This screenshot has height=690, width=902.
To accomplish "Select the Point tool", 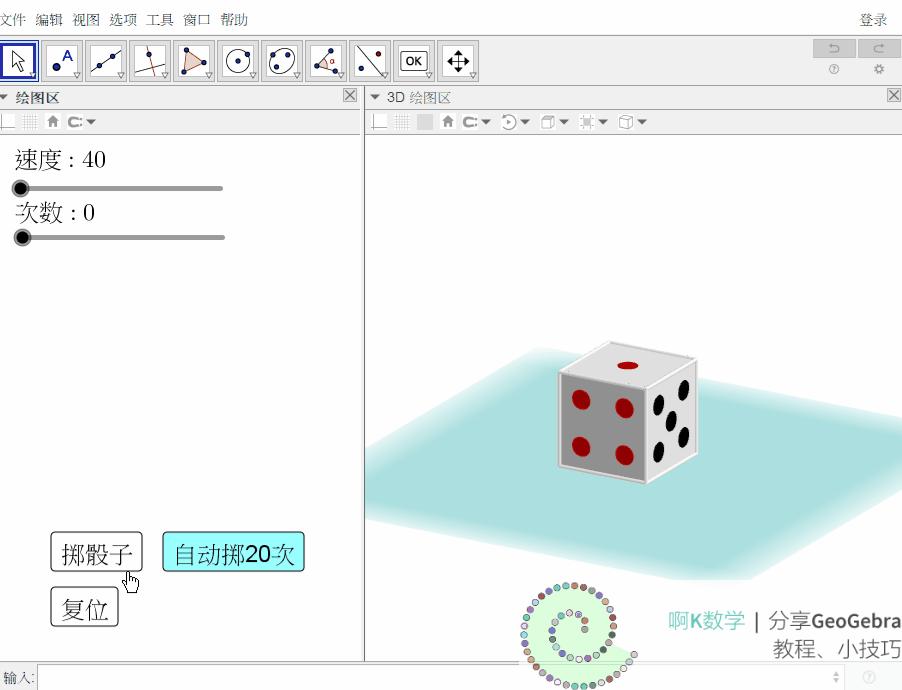I will tap(62, 61).
